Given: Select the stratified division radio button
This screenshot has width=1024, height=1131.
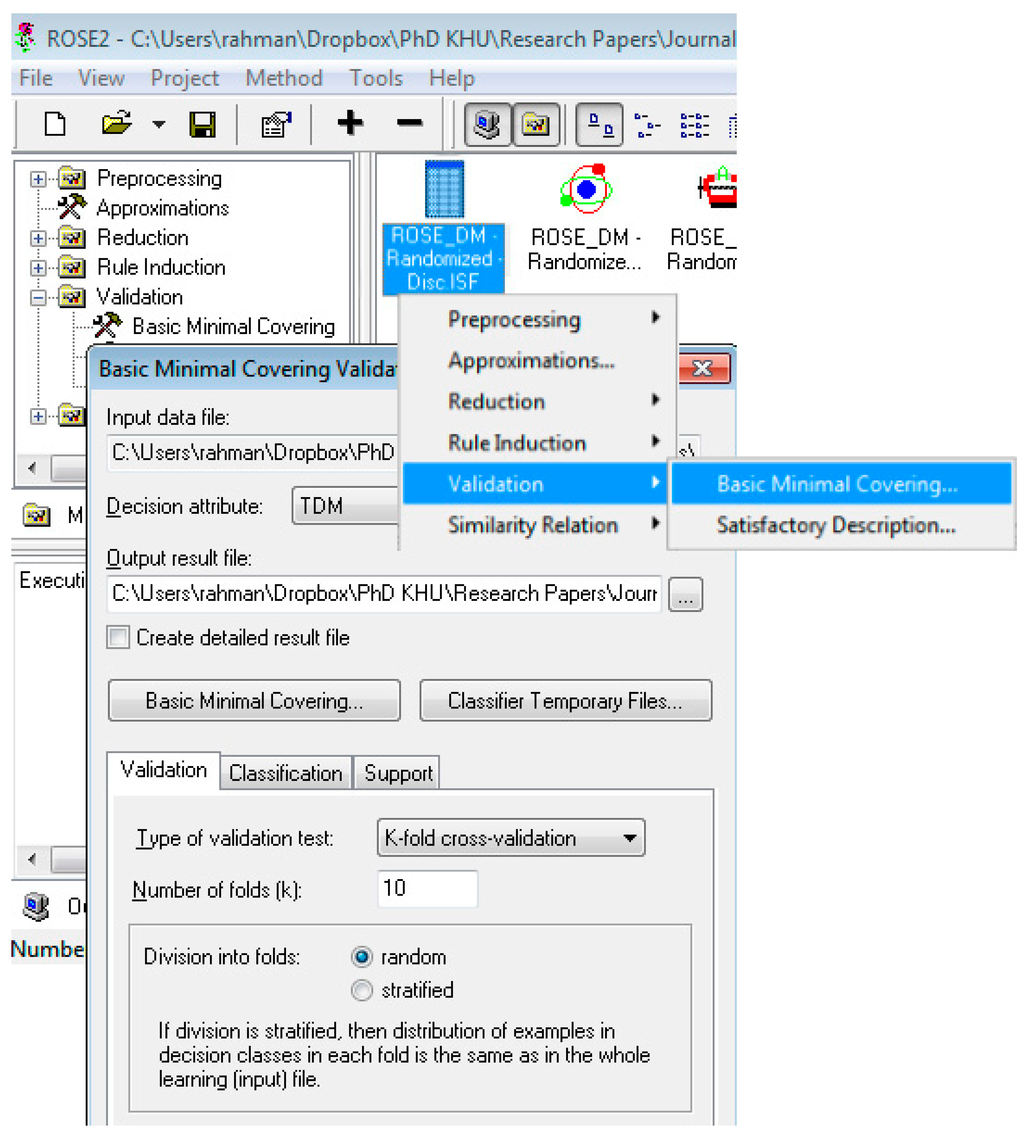Looking at the screenshot, I should 362,990.
